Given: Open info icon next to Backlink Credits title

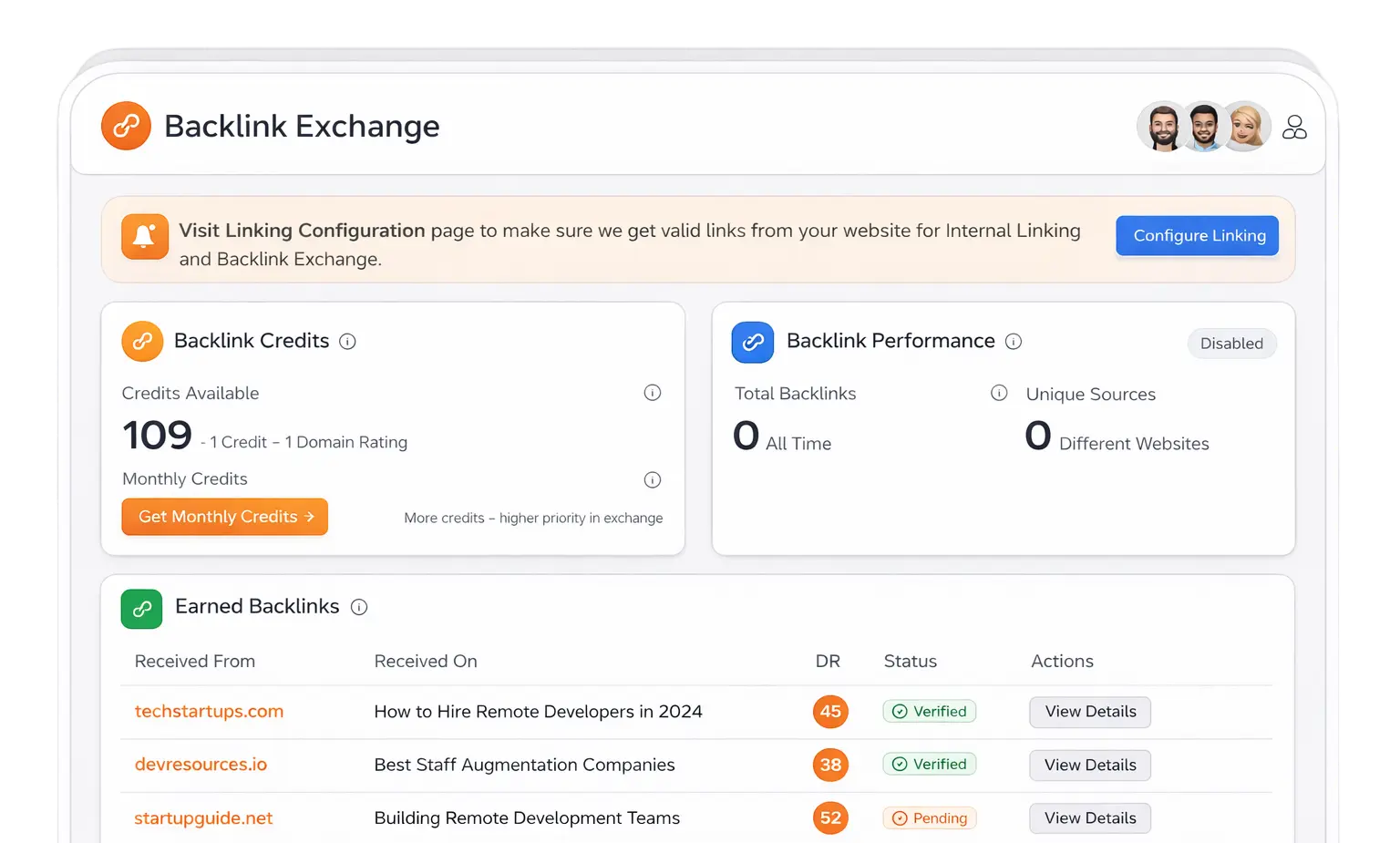Looking at the screenshot, I should point(347,342).
